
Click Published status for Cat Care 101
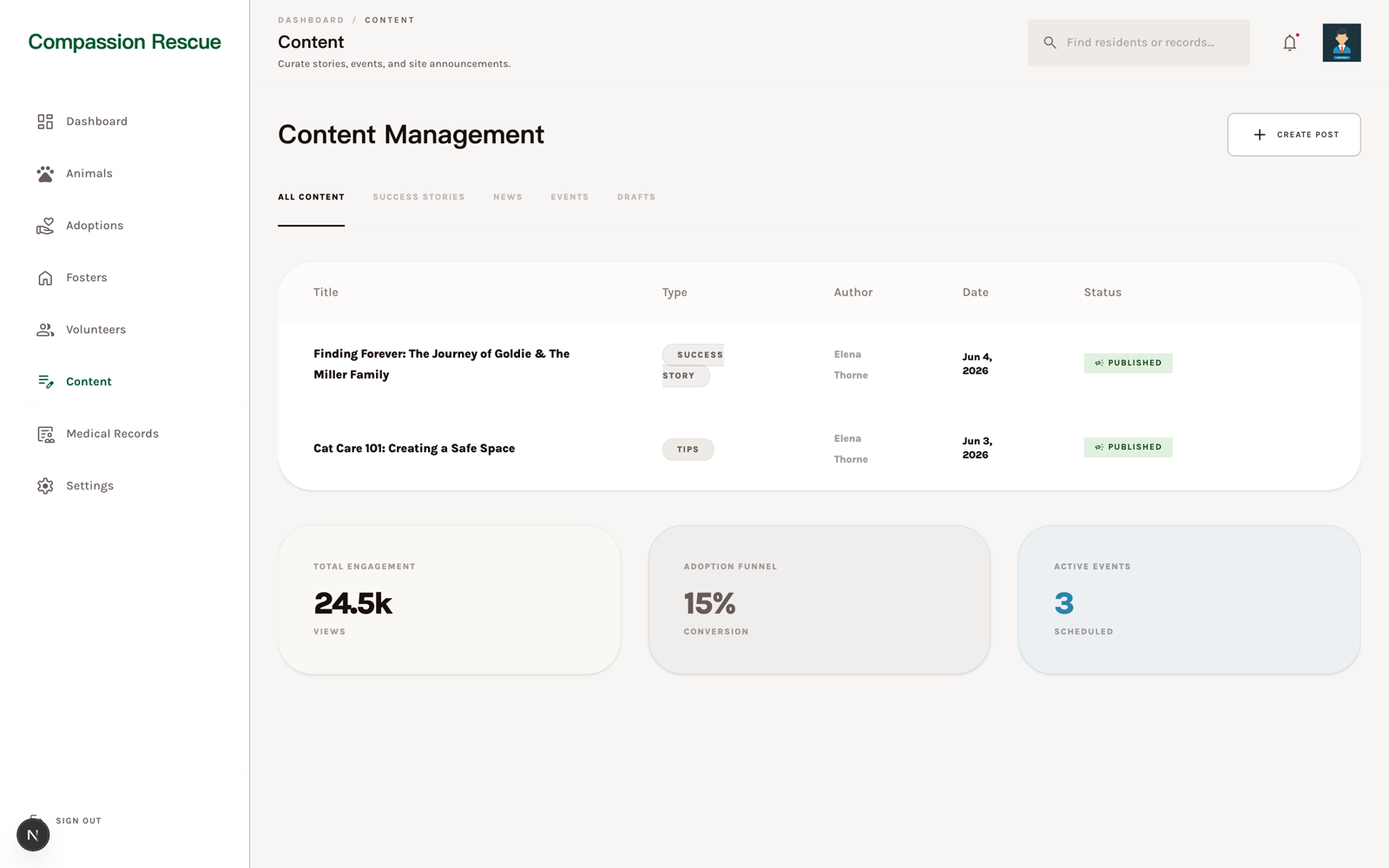[1128, 447]
